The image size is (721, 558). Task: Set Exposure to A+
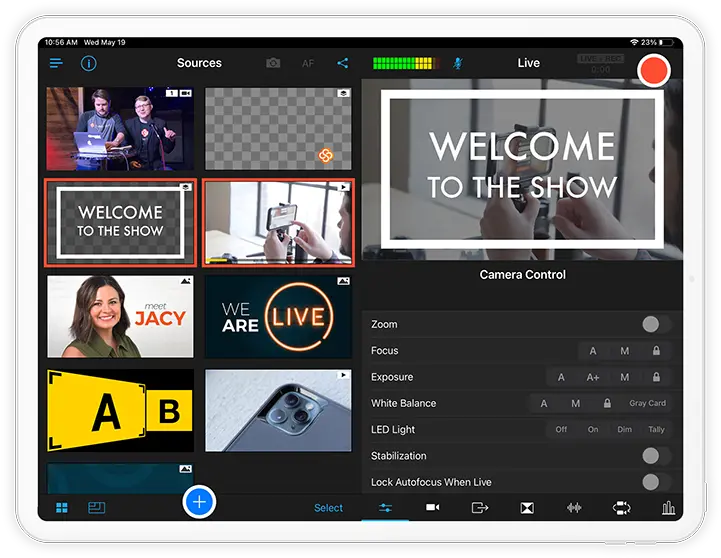[x=593, y=377]
